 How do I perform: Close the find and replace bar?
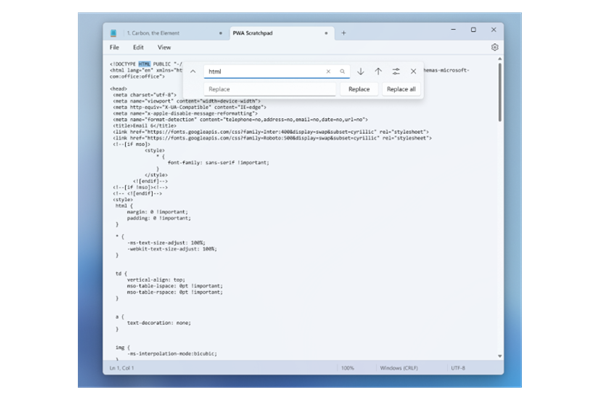pyautogui.click(x=413, y=72)
